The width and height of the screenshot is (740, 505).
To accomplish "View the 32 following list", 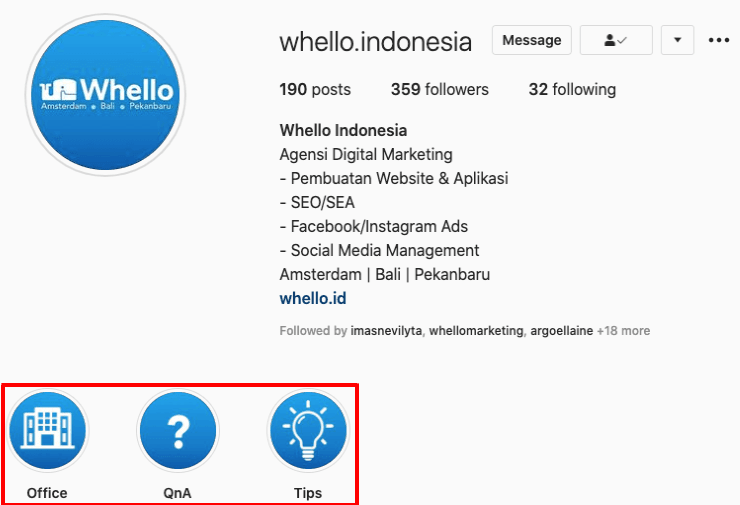I will 572,89.
